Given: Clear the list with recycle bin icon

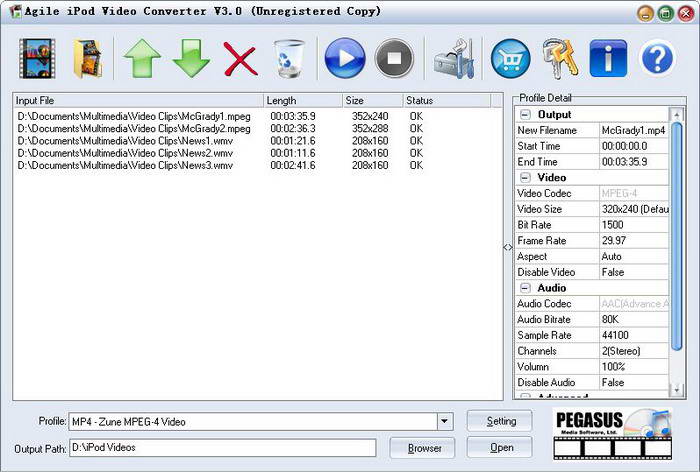Looking at the screenshot, I should [289, 58].
